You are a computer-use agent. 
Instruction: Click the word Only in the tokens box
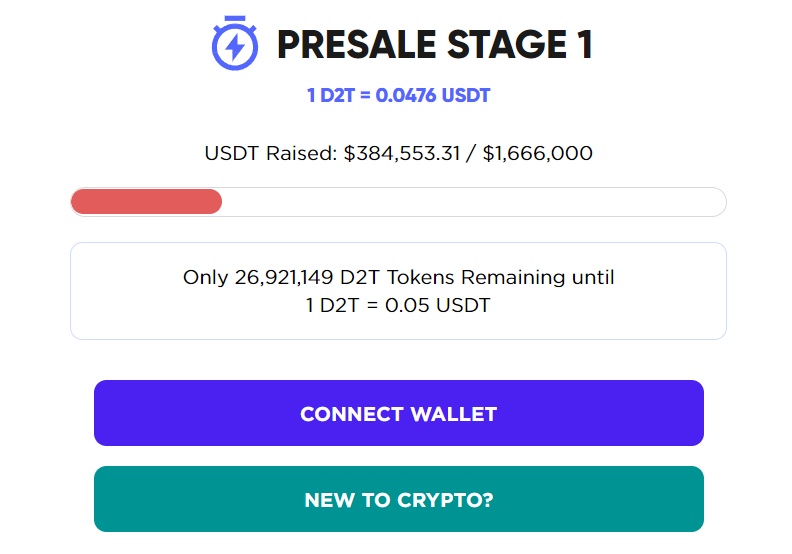tap(206, 277)
